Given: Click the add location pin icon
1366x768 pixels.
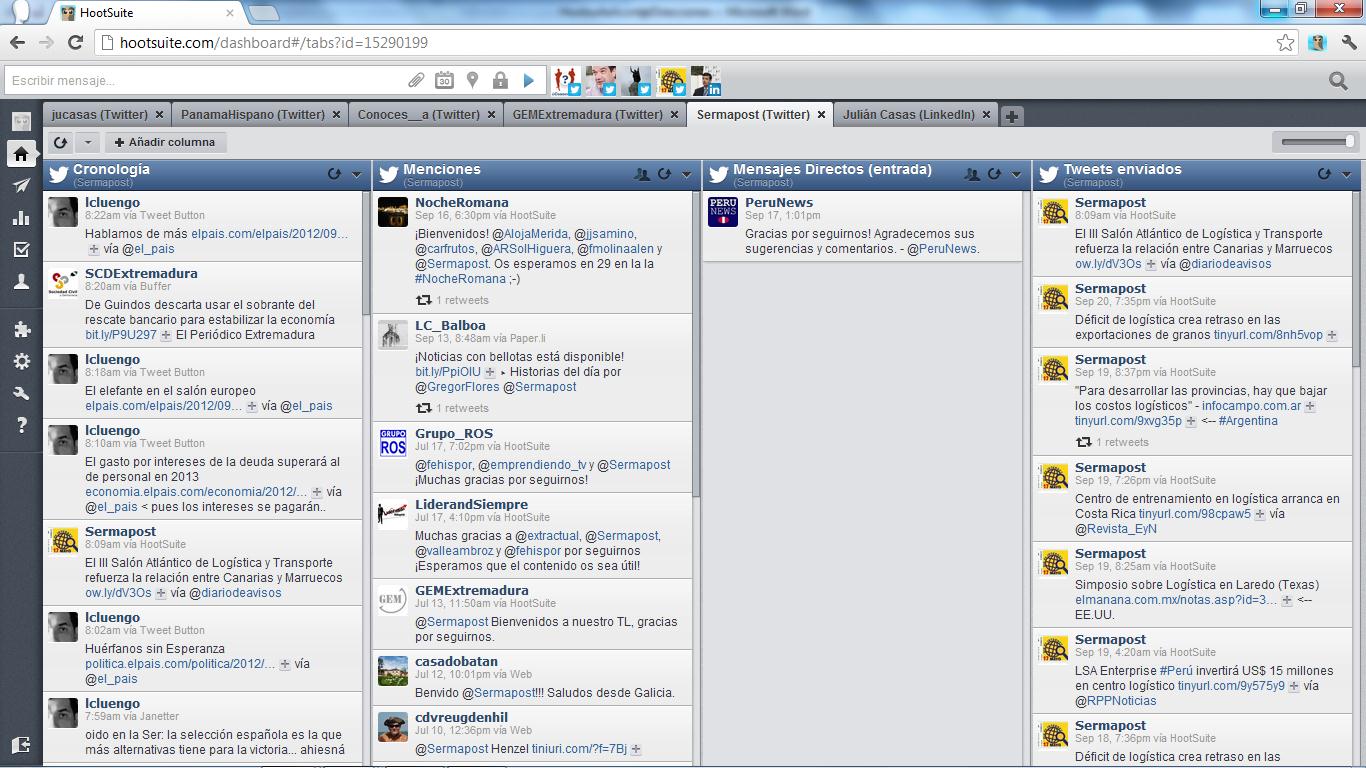Looking at the screenshot, I should coord(472,81).
